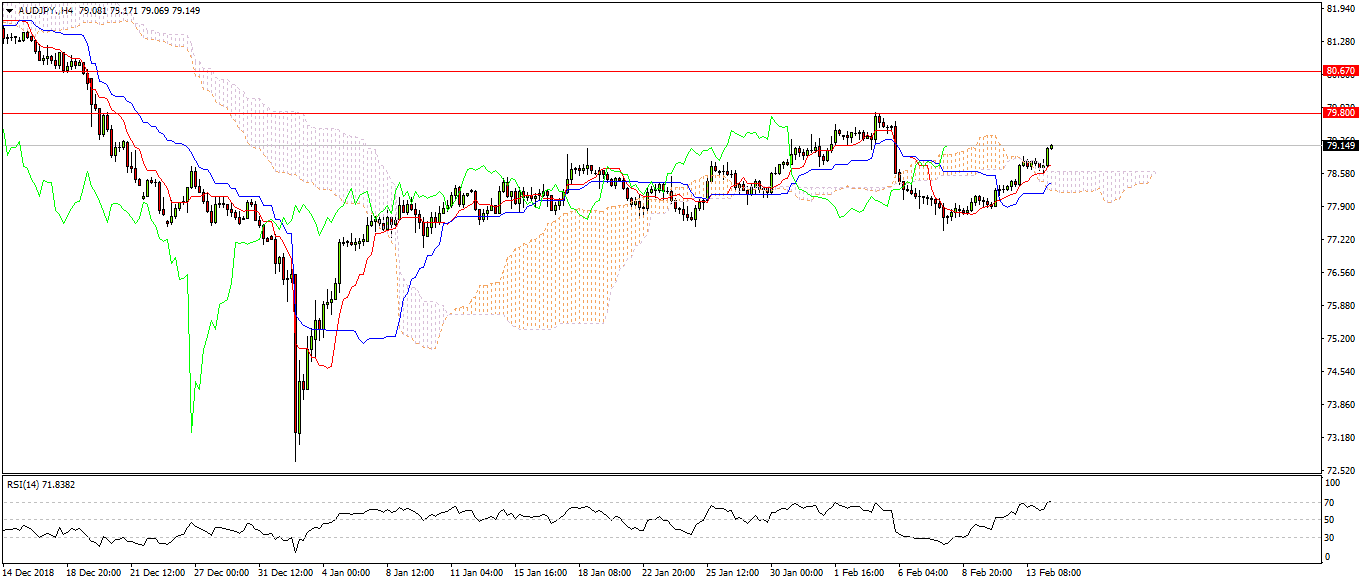Click the 25 Jan 12:00 time label
This screenshot has height=584, width=1362.
731,574
